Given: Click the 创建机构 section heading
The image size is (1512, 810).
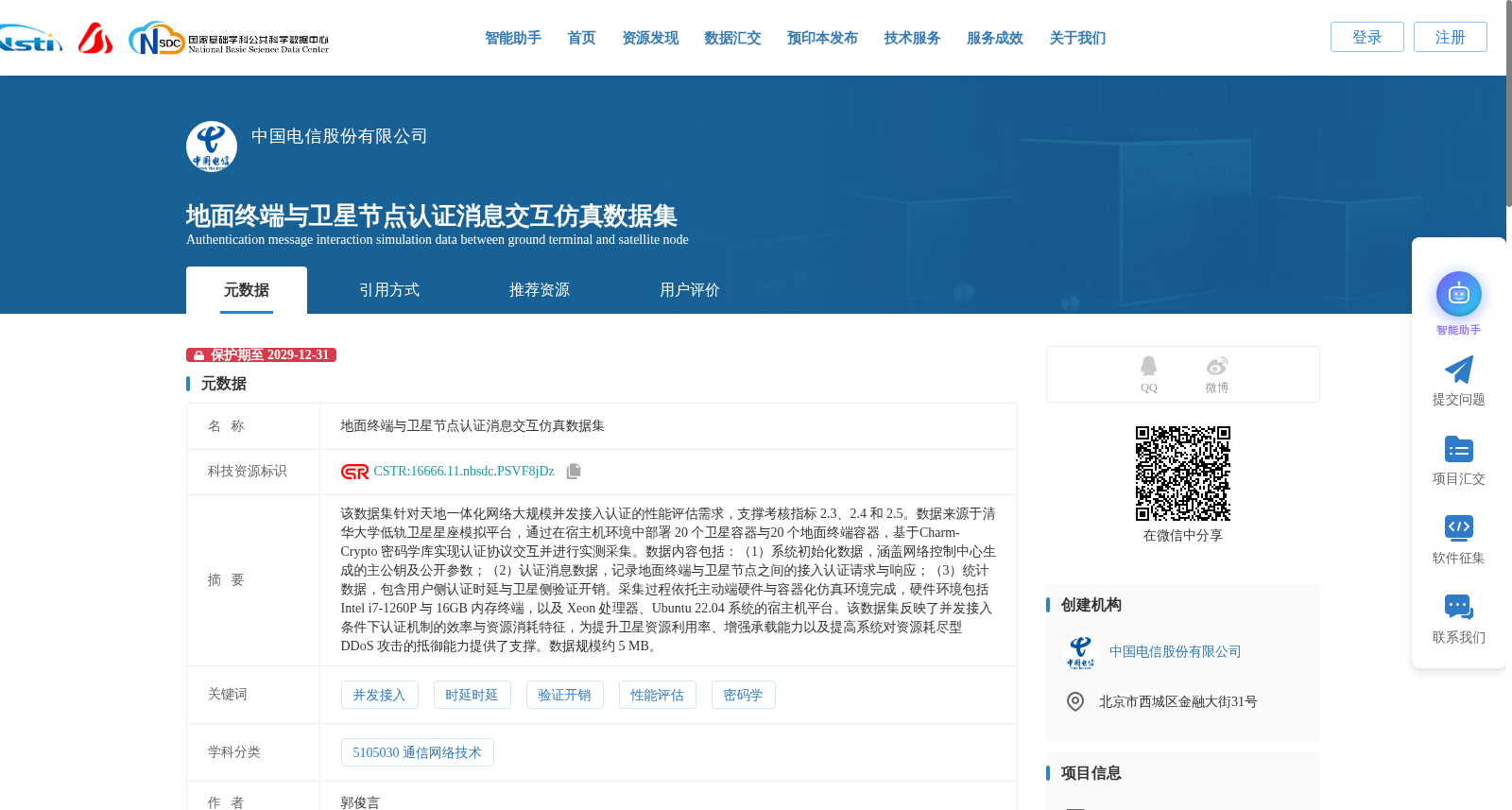Looking at the screenshot, I should coord(1091,605).
